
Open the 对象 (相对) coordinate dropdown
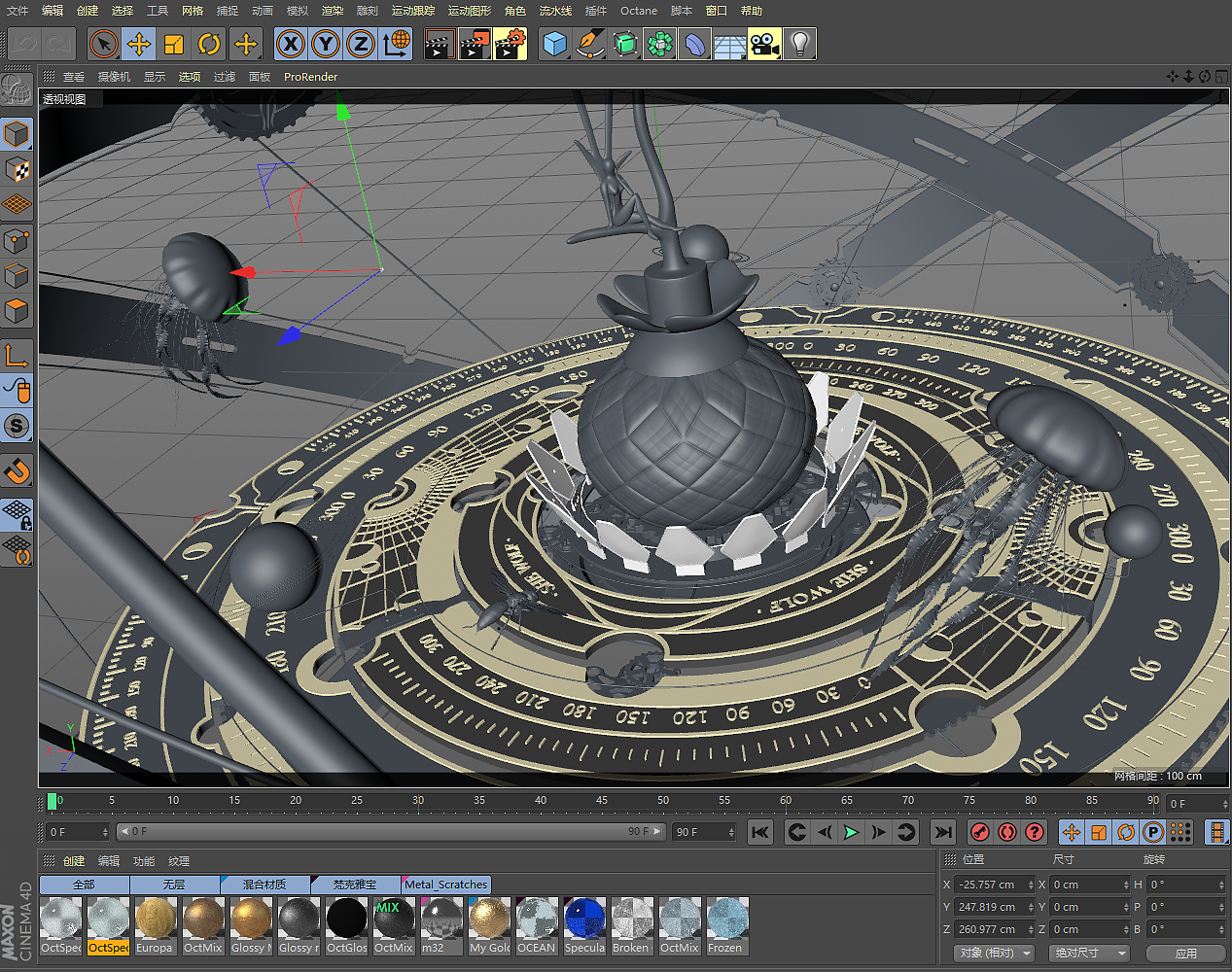[994, 954]
